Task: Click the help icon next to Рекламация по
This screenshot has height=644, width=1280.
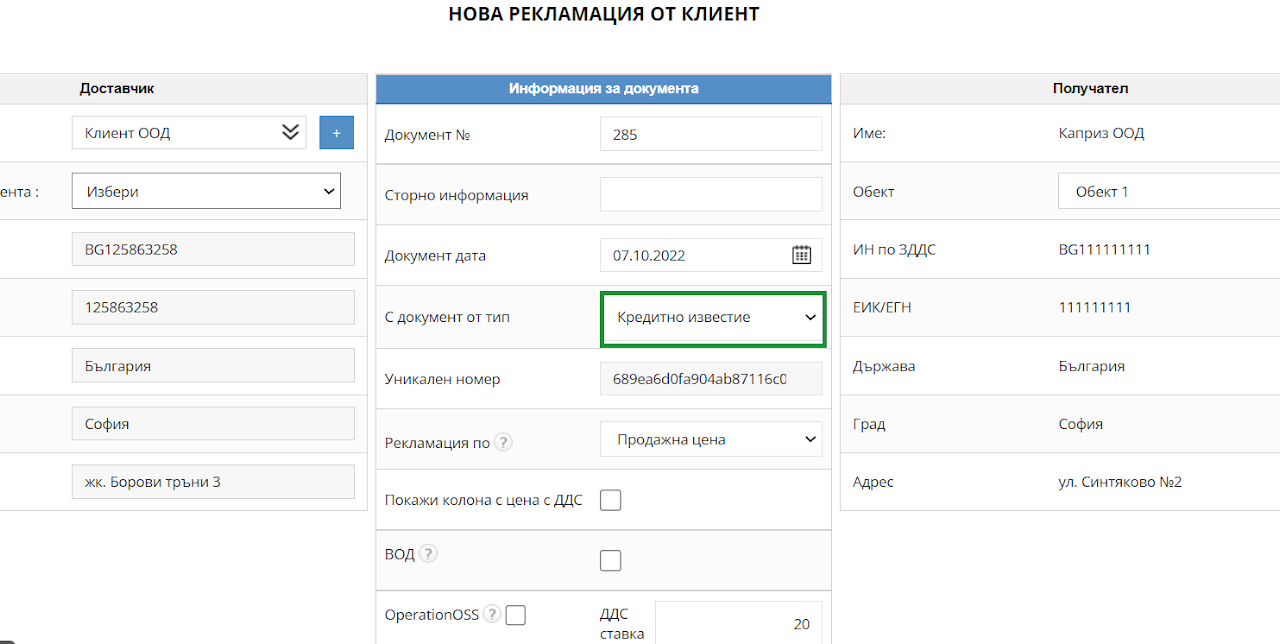Action: [503, 442]
